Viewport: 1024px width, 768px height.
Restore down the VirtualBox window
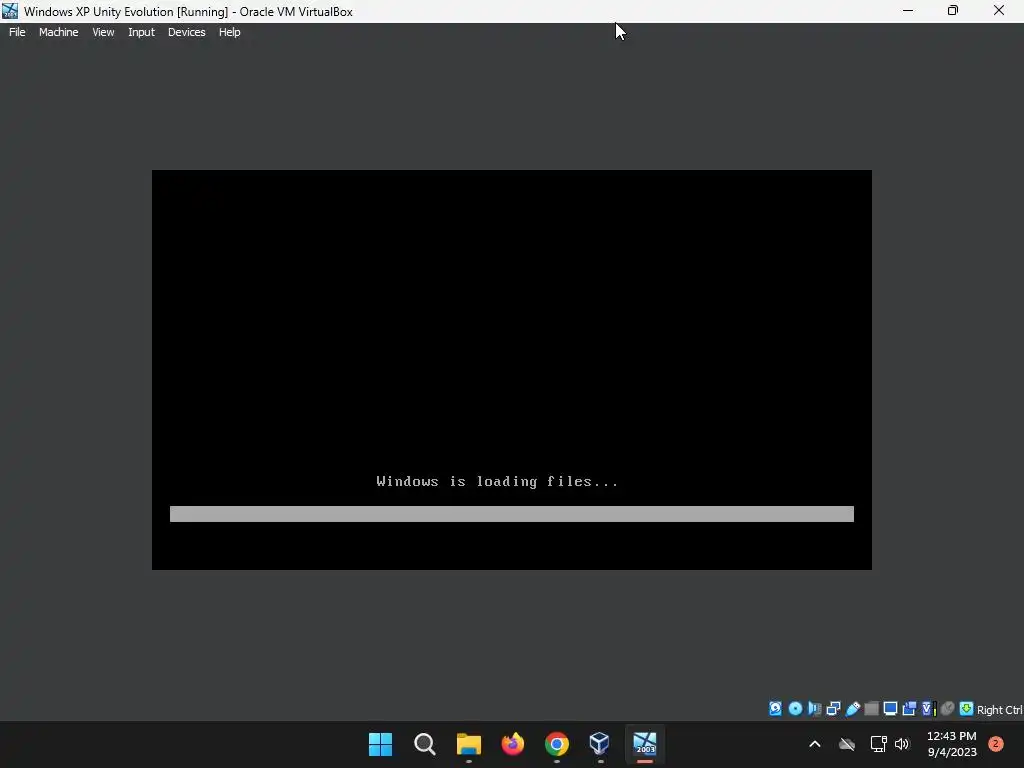(x=953, y=10)
